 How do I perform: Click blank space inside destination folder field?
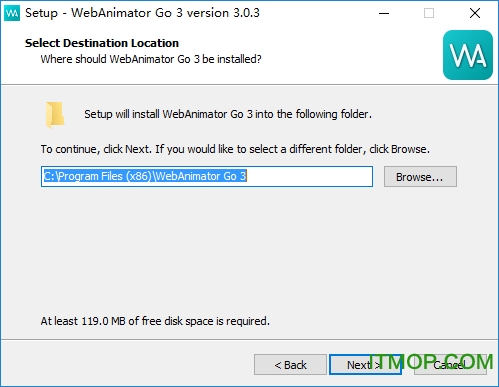click(x=308, y=176)
